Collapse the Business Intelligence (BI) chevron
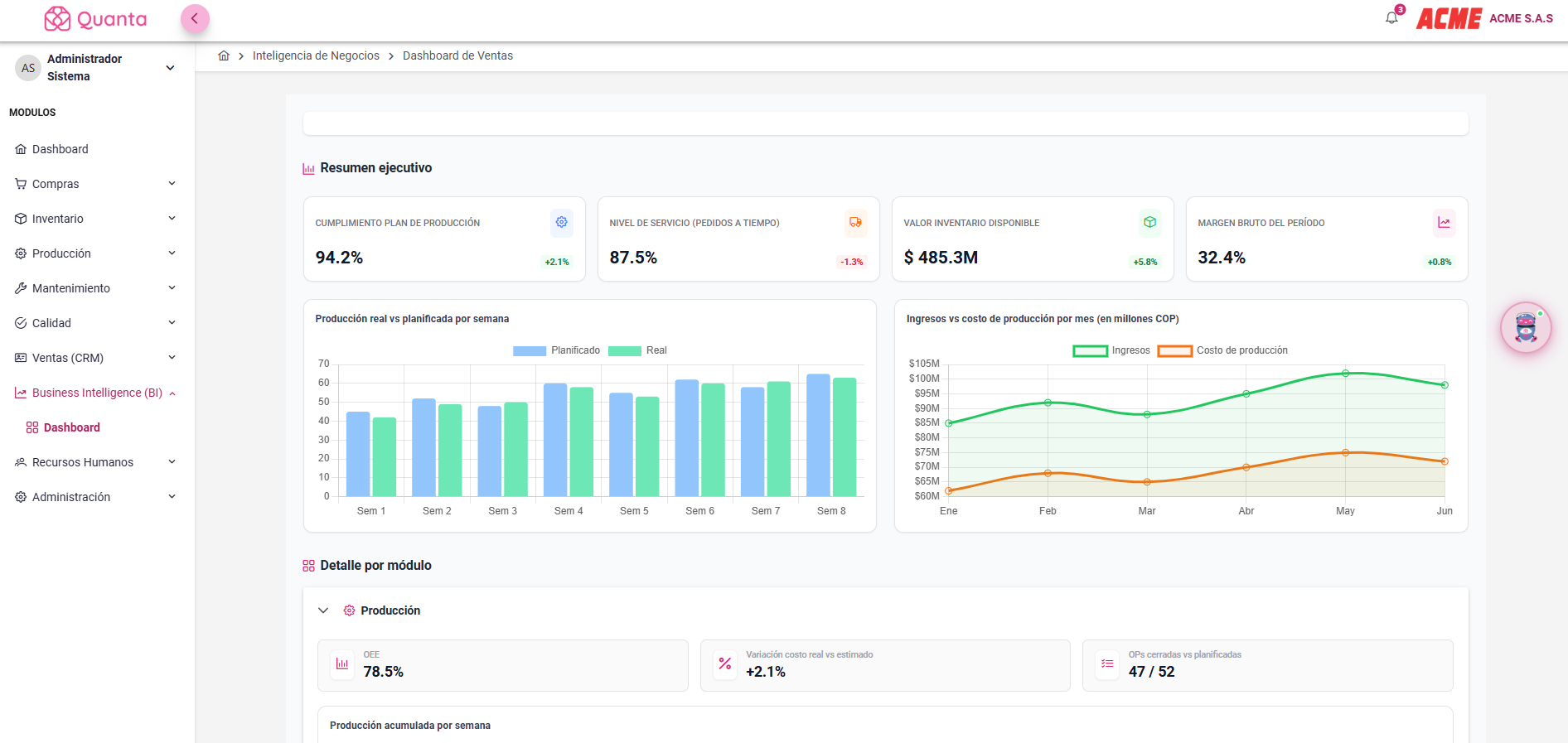 172,393
